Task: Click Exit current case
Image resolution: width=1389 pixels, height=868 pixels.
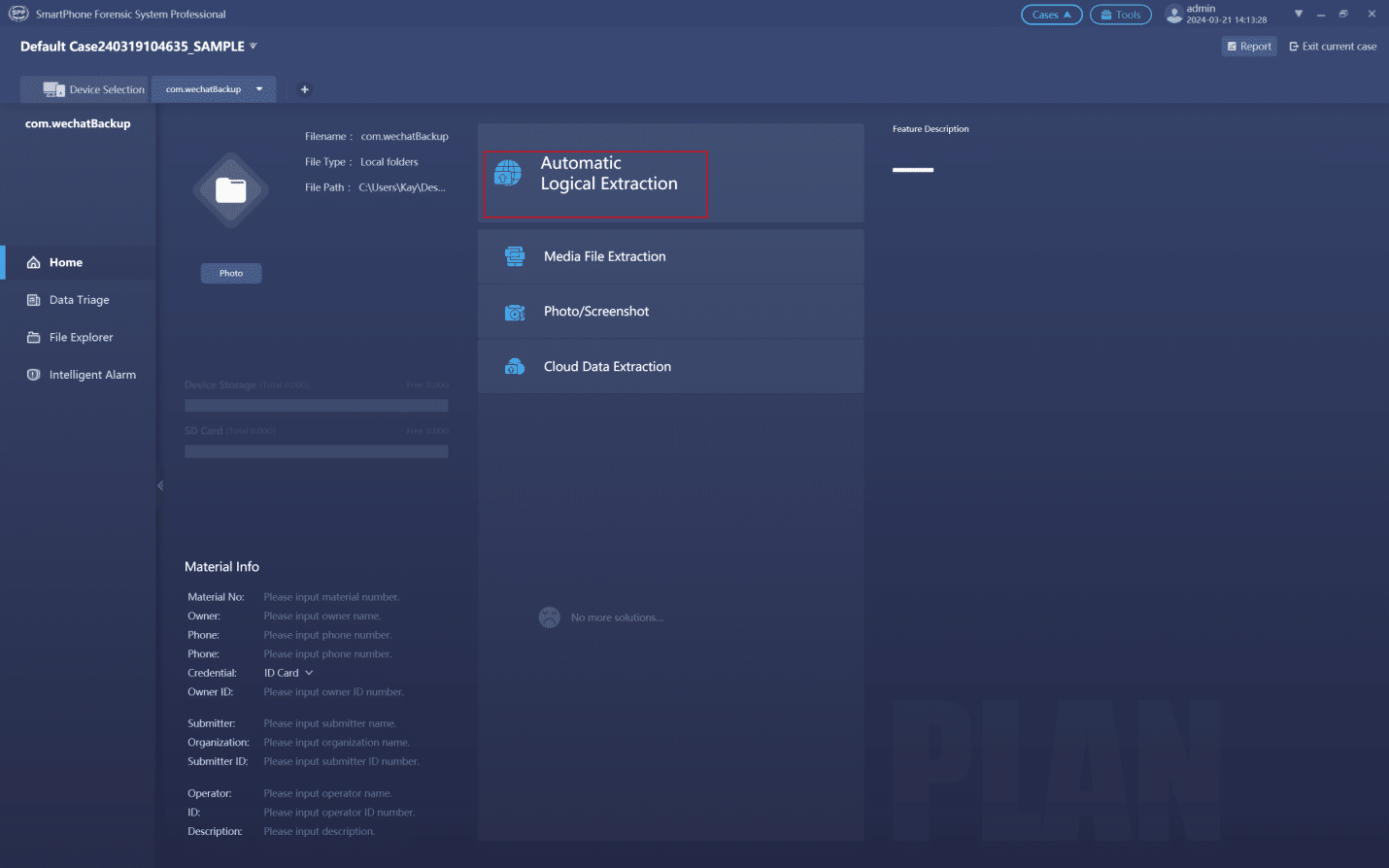Action: [x=1333, y=47]
